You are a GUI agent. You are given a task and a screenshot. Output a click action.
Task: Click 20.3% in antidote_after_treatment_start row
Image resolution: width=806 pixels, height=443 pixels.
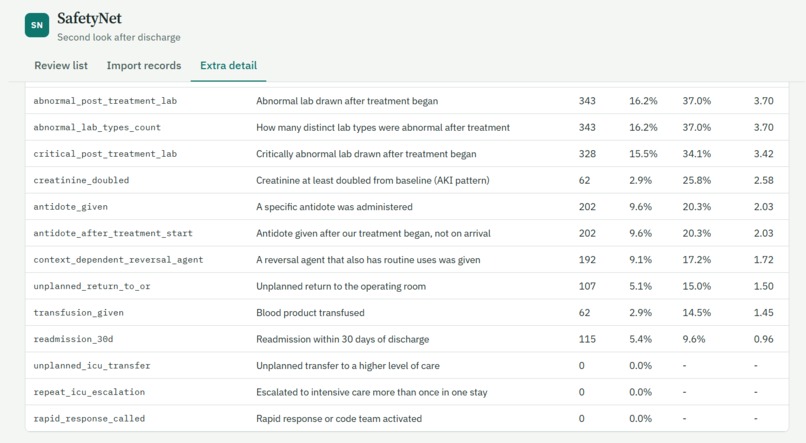[697, 233]
